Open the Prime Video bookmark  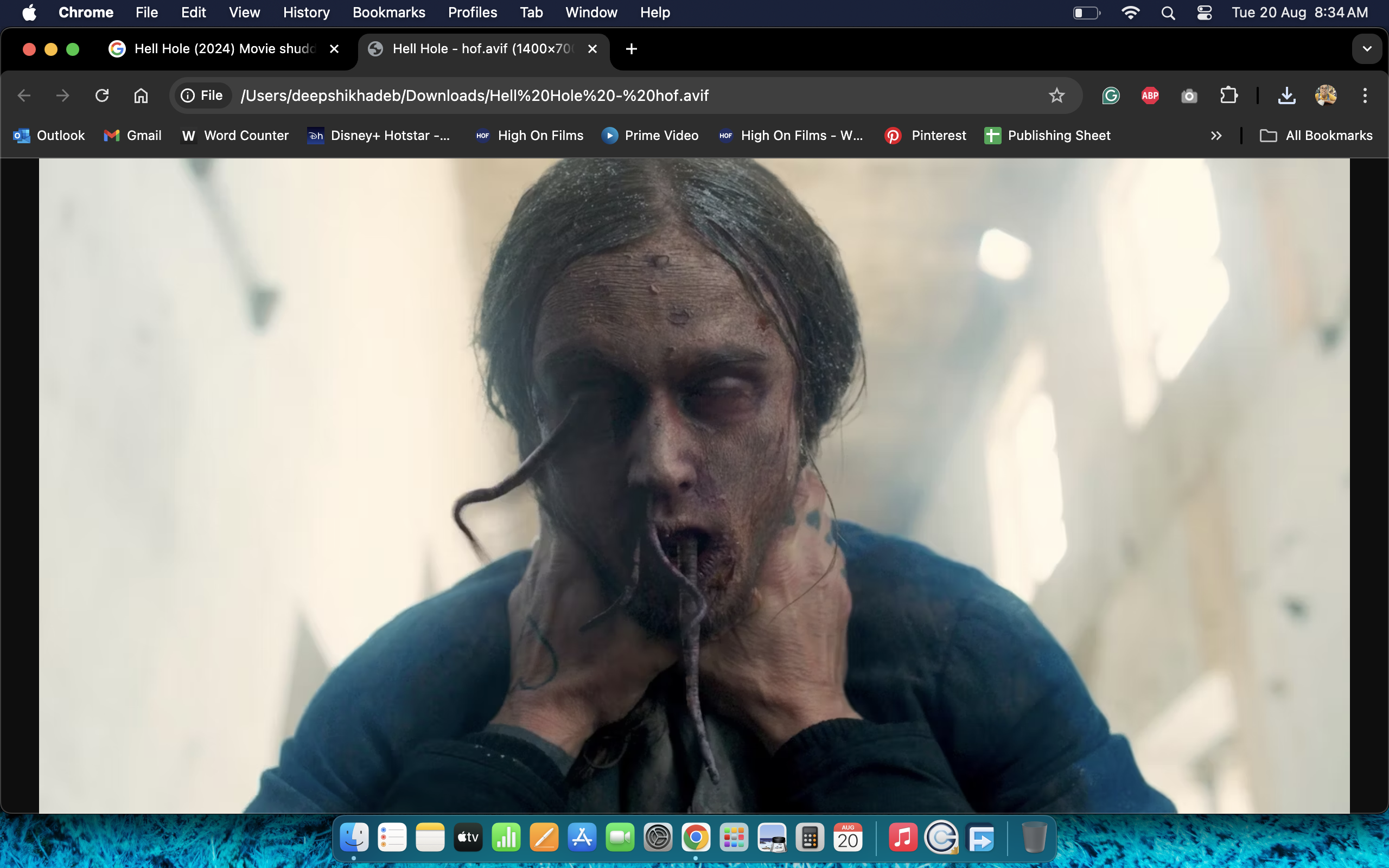tap(651, 136)
